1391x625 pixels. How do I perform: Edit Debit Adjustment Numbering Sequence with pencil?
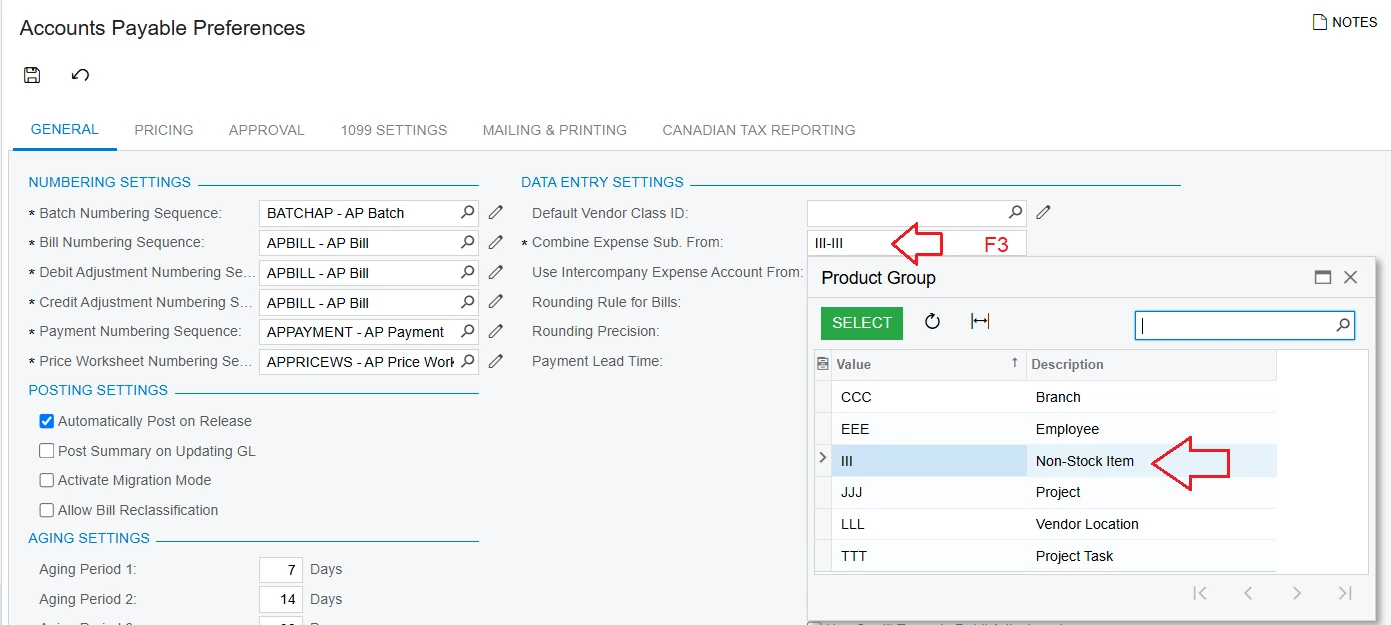point(496,272)
